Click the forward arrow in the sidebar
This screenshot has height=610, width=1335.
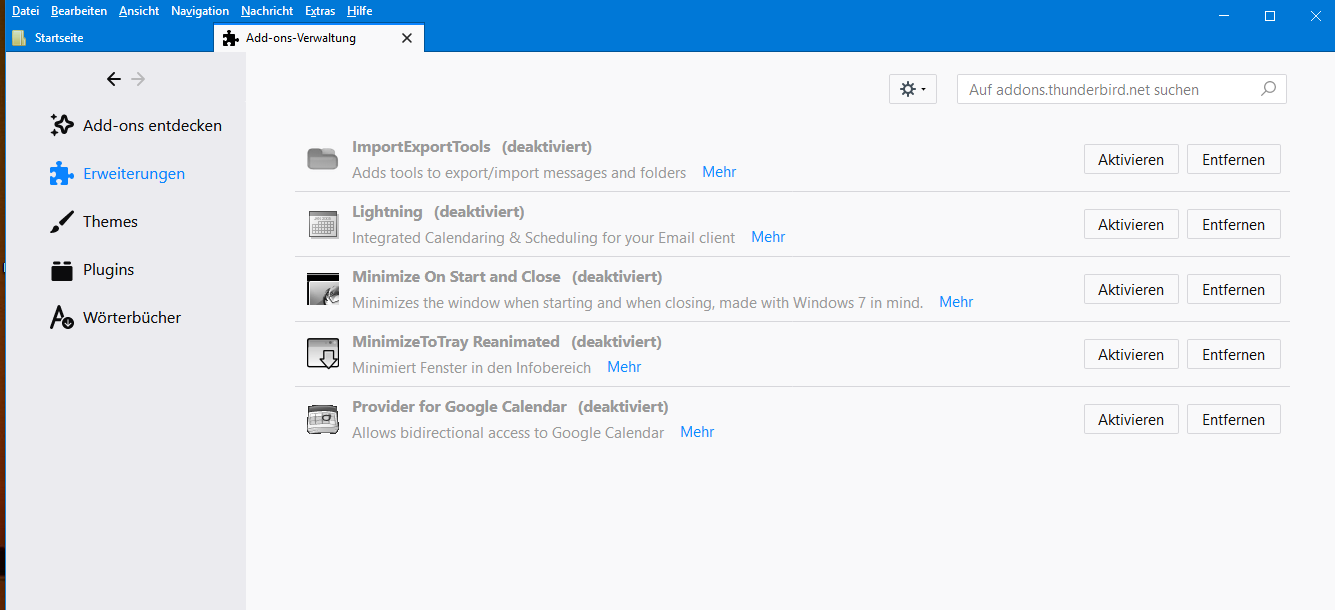138,79
